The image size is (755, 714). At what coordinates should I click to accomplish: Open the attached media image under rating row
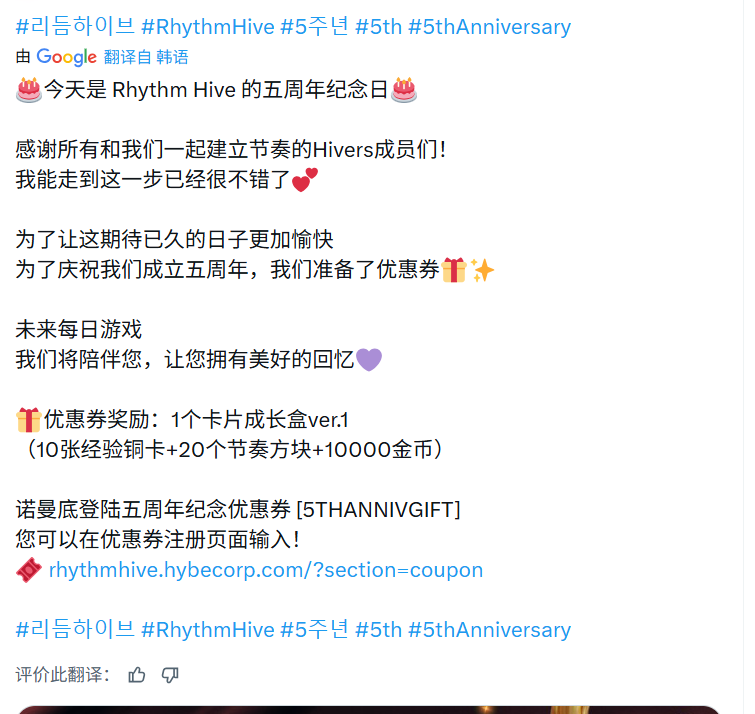[x=369, y=710]
